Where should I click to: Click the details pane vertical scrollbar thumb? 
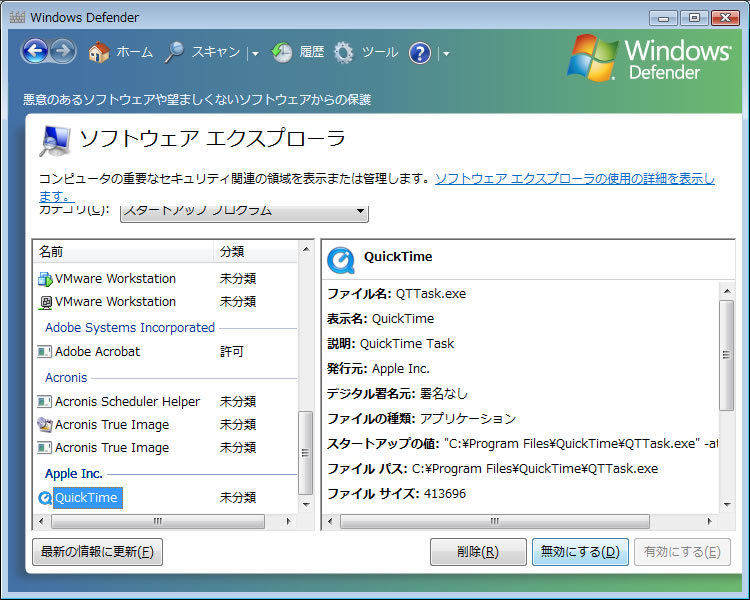[727, 355]
